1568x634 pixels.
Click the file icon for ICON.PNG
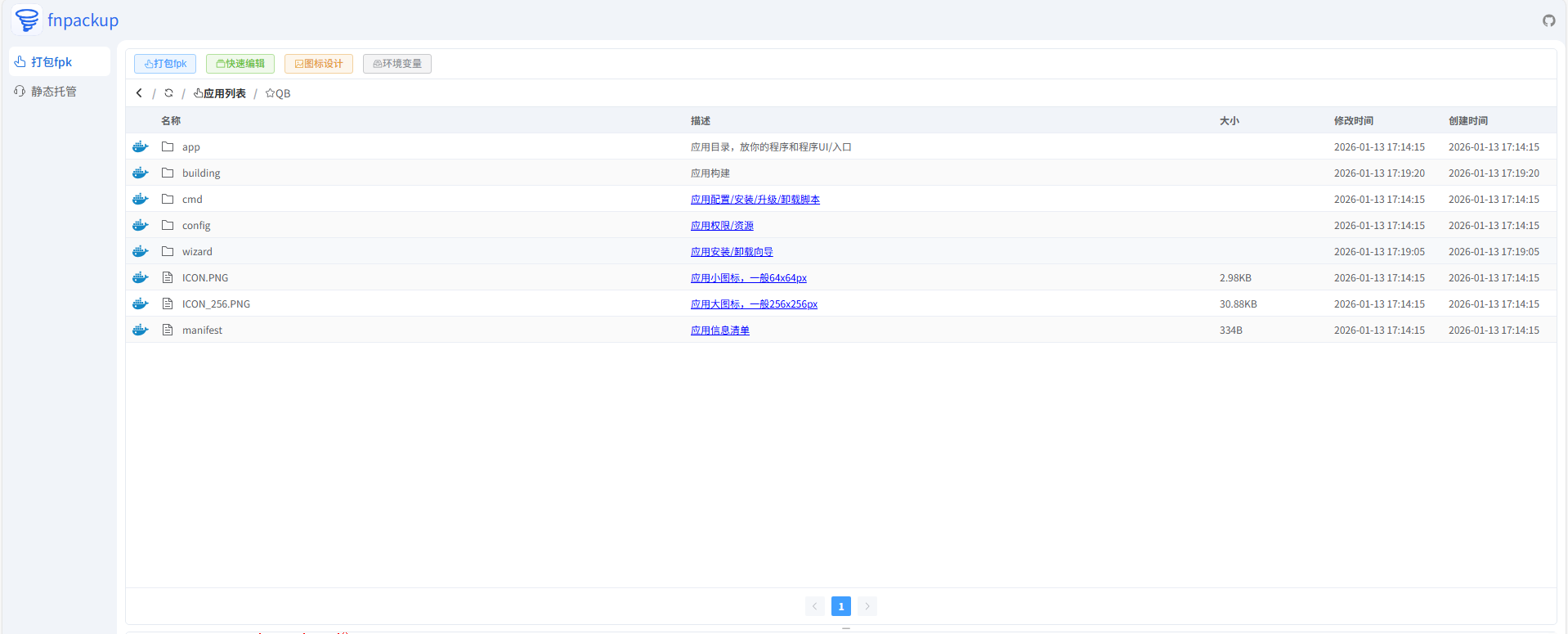pos(168,277)
